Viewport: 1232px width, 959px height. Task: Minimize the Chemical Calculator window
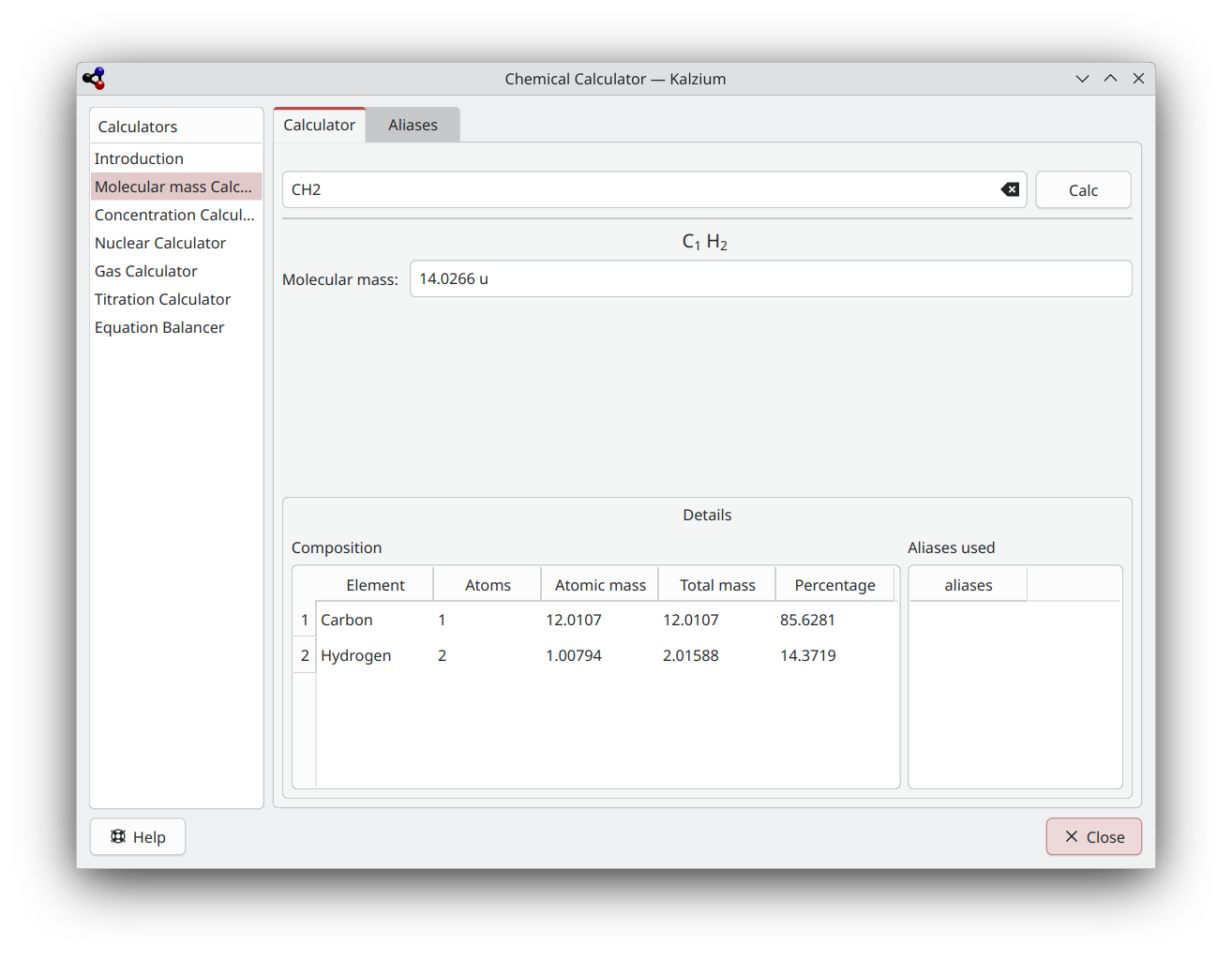point(1082,79)
